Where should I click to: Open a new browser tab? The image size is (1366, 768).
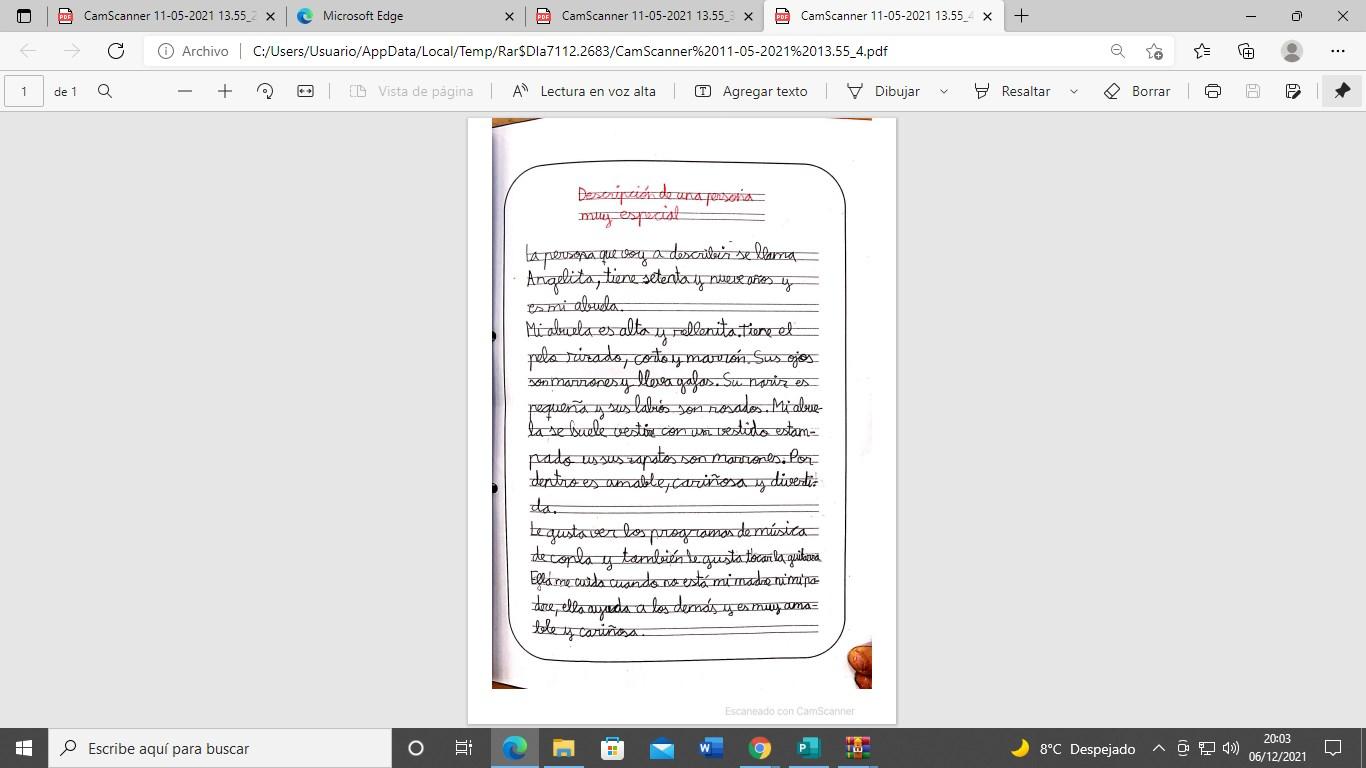tap(1021, 16)
